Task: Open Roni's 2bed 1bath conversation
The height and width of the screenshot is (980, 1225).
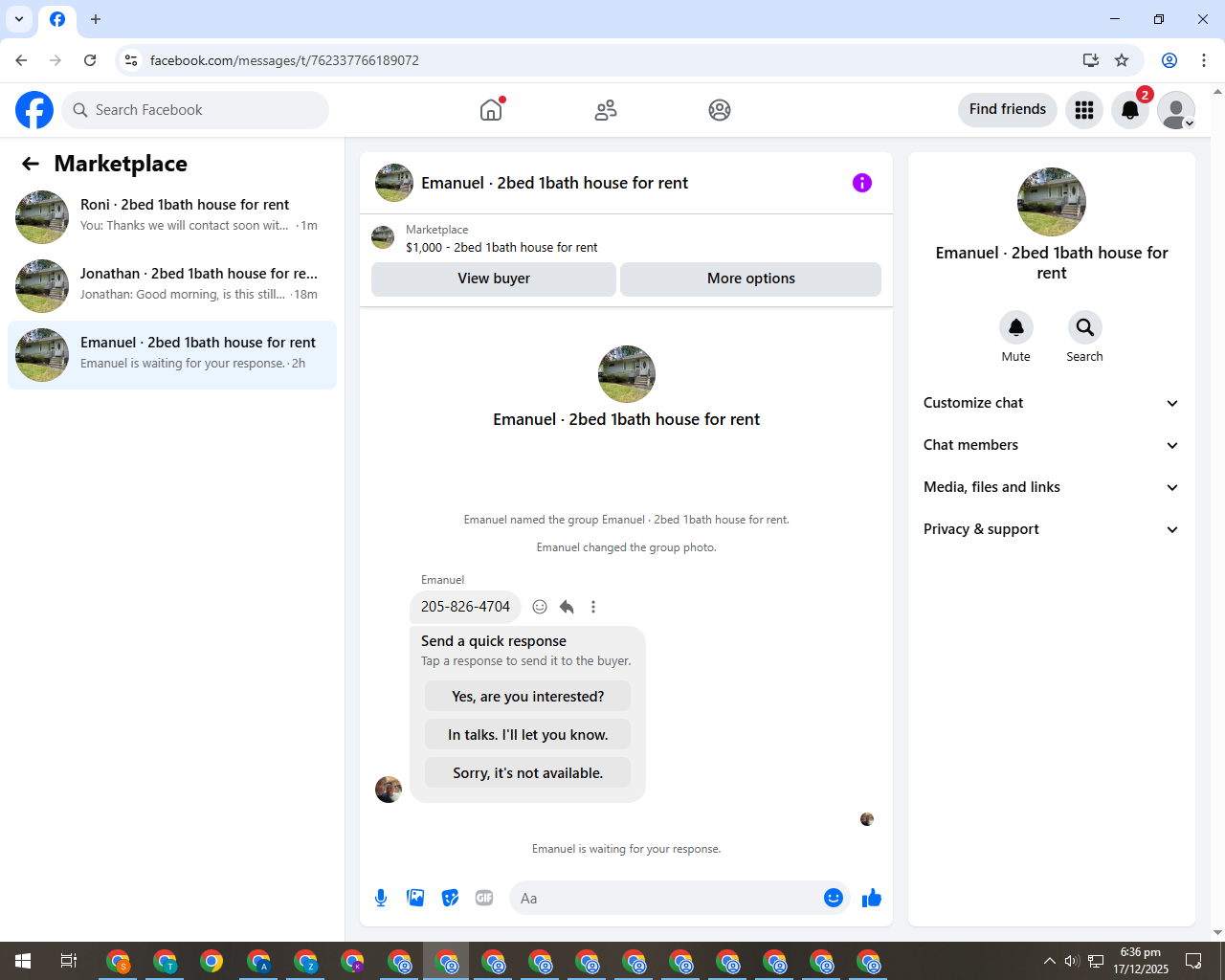Action: coord(172,217)
